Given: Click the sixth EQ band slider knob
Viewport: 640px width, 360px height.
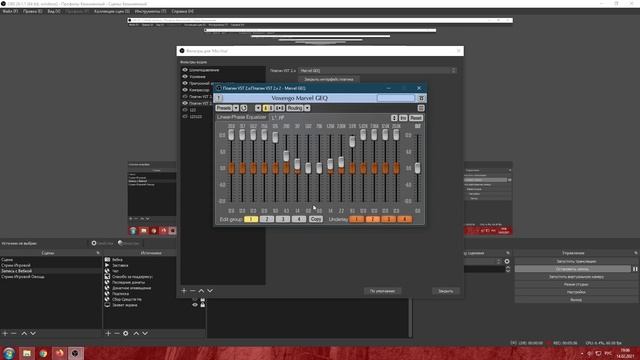Looking at the screenshot, I should (x=286, y=156).
